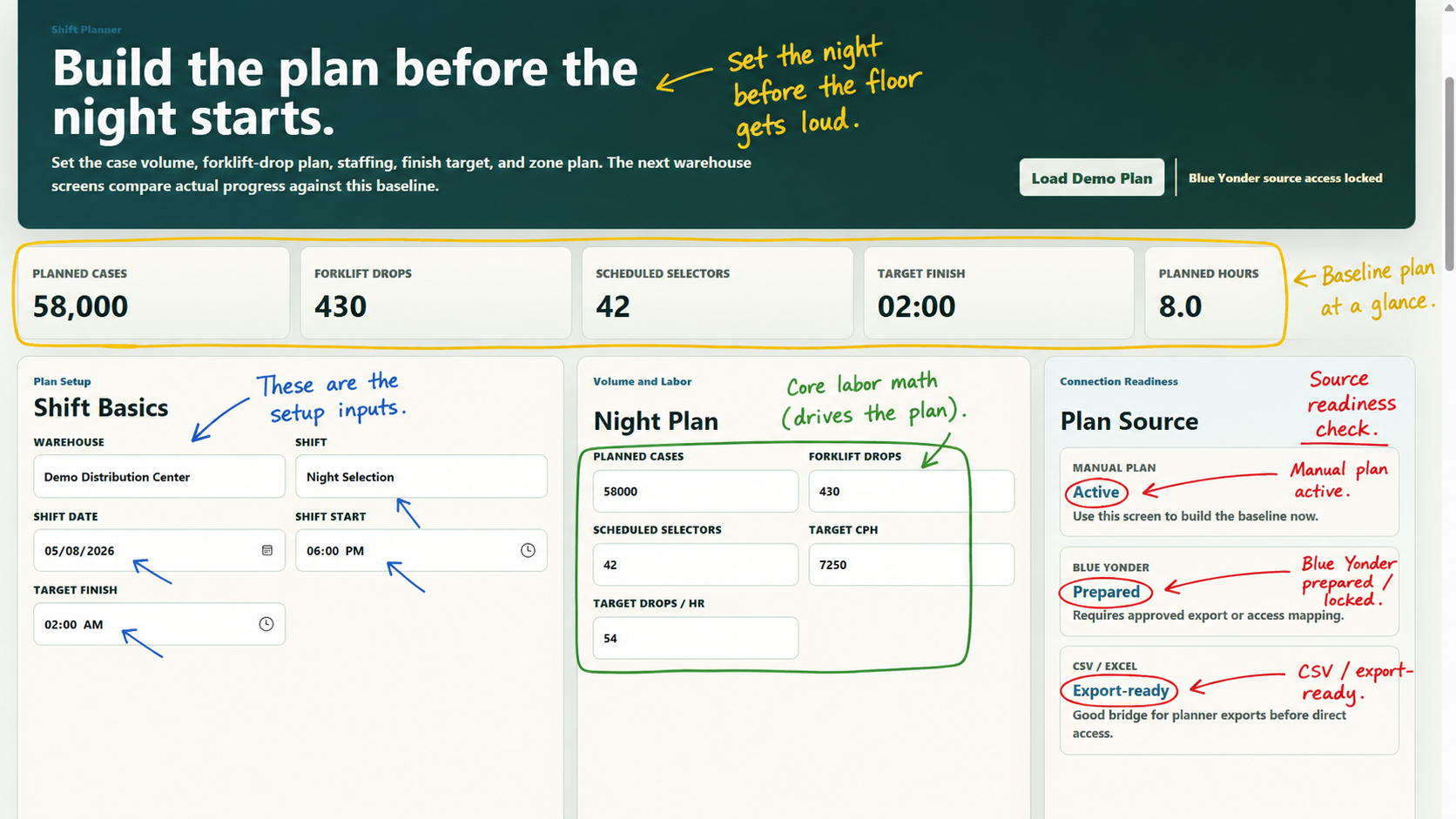Click the Forklift Drops 430 summary card
The image size is (1456, 819).
pos(435,292)
